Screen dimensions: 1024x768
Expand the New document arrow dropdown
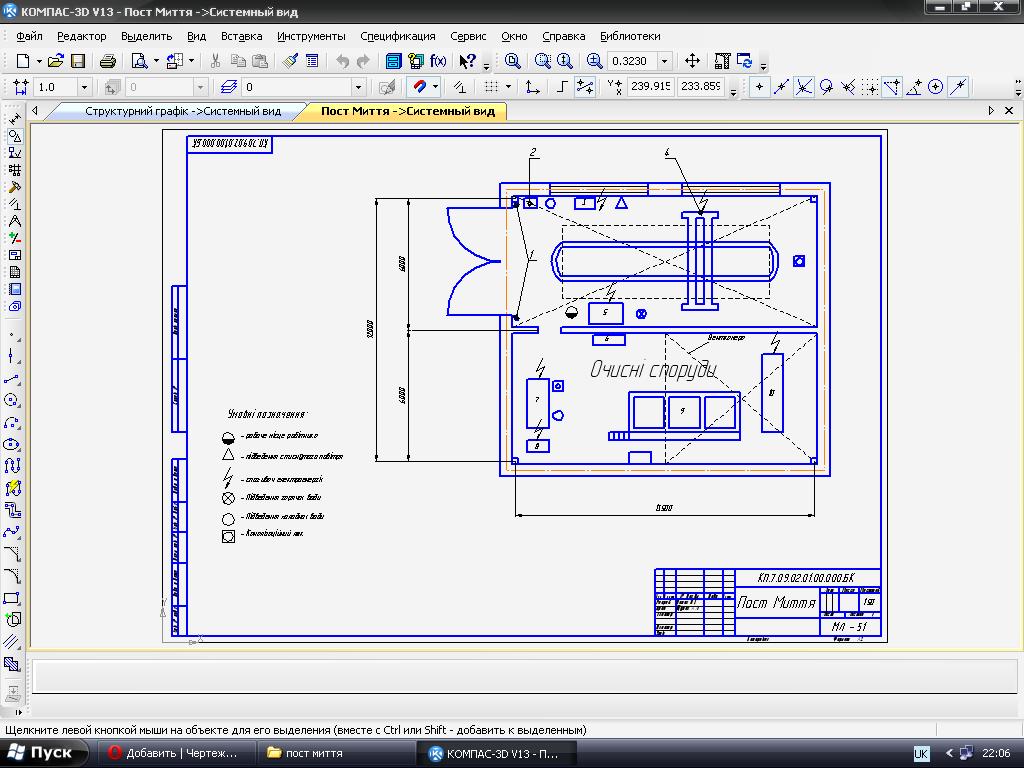coord(39,61)
